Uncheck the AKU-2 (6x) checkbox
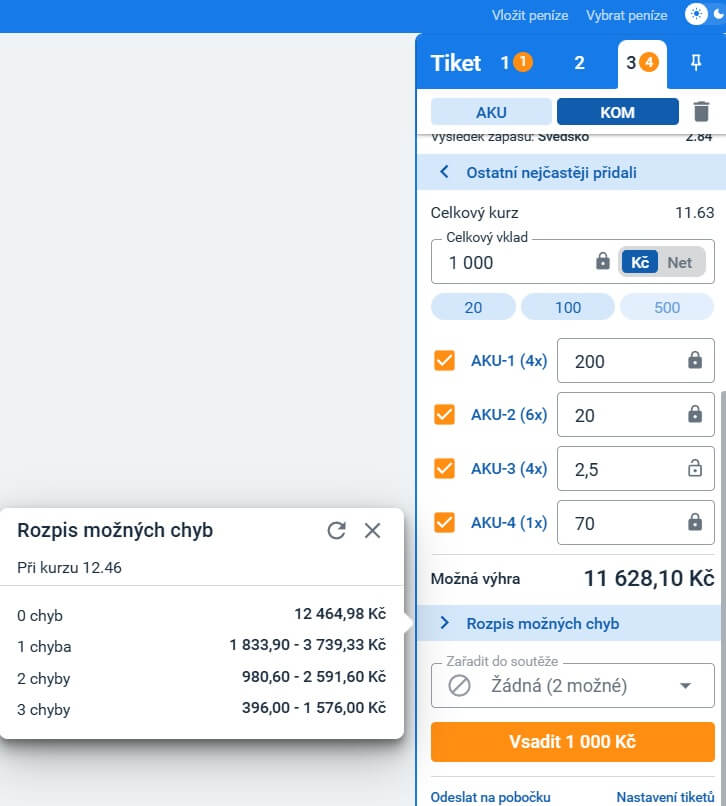Image resolution: width=726 pixels, height=806 pixels. point(444,414)
